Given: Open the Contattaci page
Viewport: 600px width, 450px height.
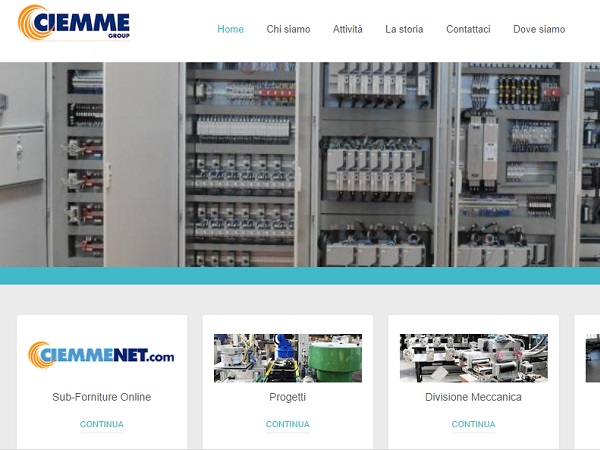Looking at the screenshot, I should pos(468,29).
